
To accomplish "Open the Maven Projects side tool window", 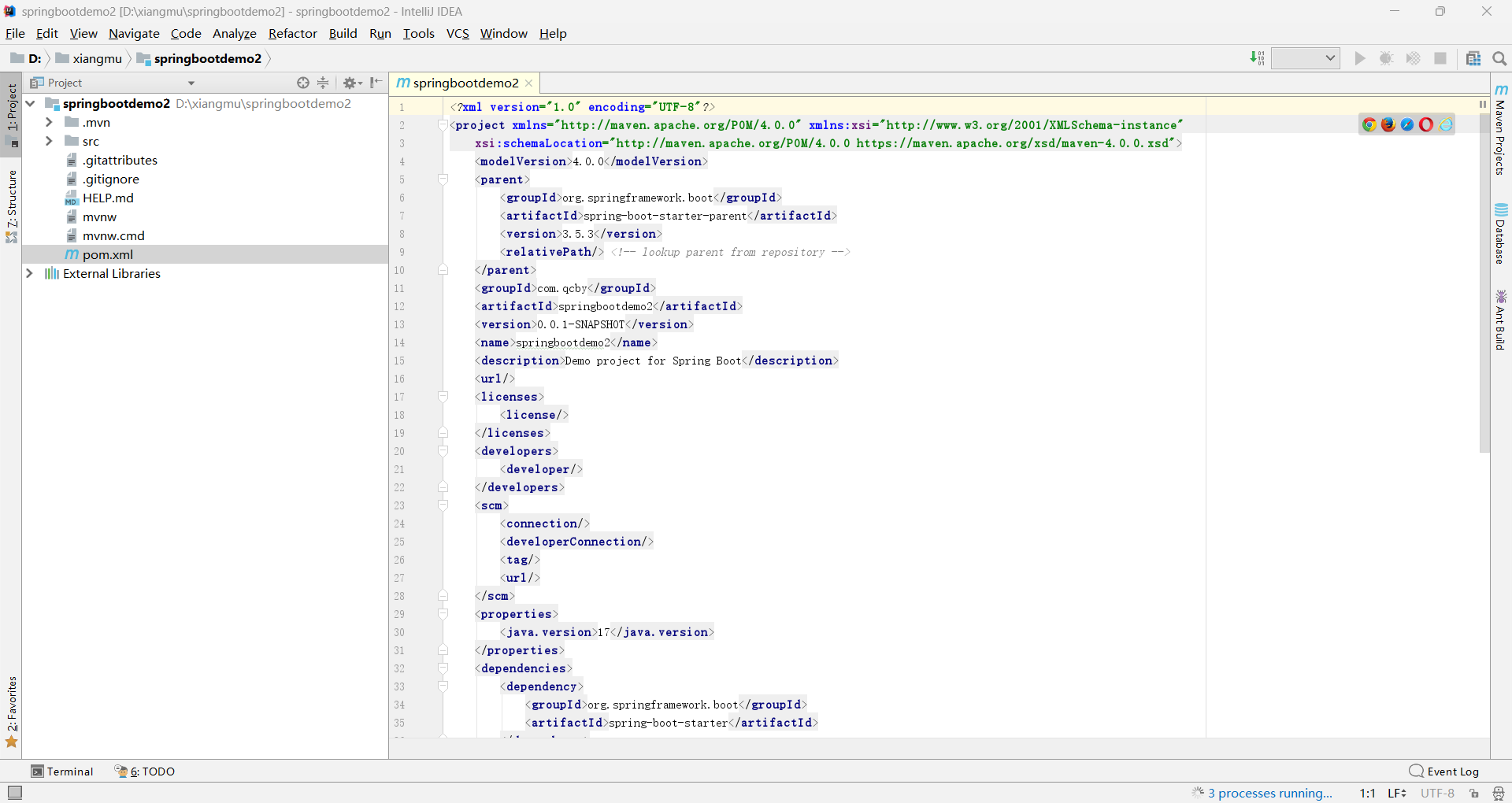I will 1501,130.
